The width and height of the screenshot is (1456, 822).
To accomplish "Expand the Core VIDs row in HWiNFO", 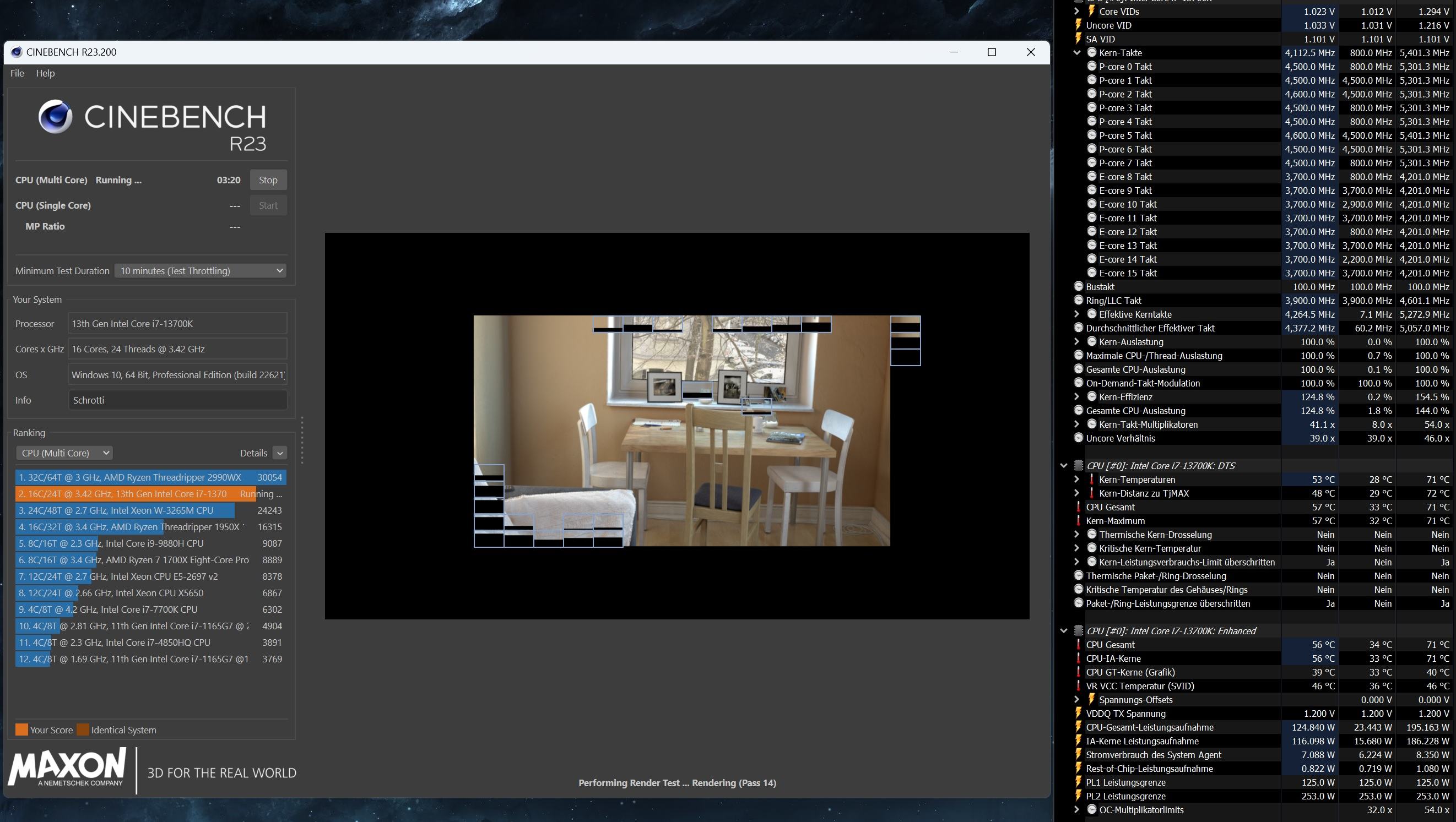I will pos(1076,12).
